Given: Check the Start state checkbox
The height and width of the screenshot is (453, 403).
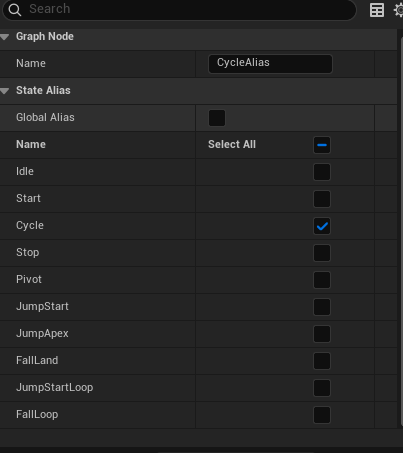Looking at the screenshot, I should tap(322, 199).
